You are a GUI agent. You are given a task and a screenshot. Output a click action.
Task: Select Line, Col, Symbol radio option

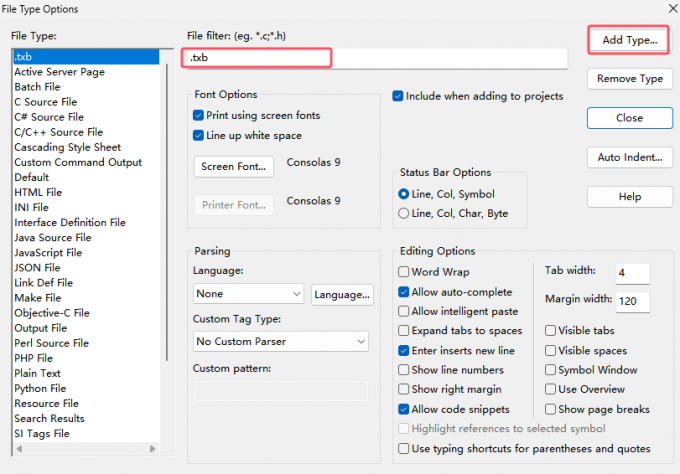point(404,194)
